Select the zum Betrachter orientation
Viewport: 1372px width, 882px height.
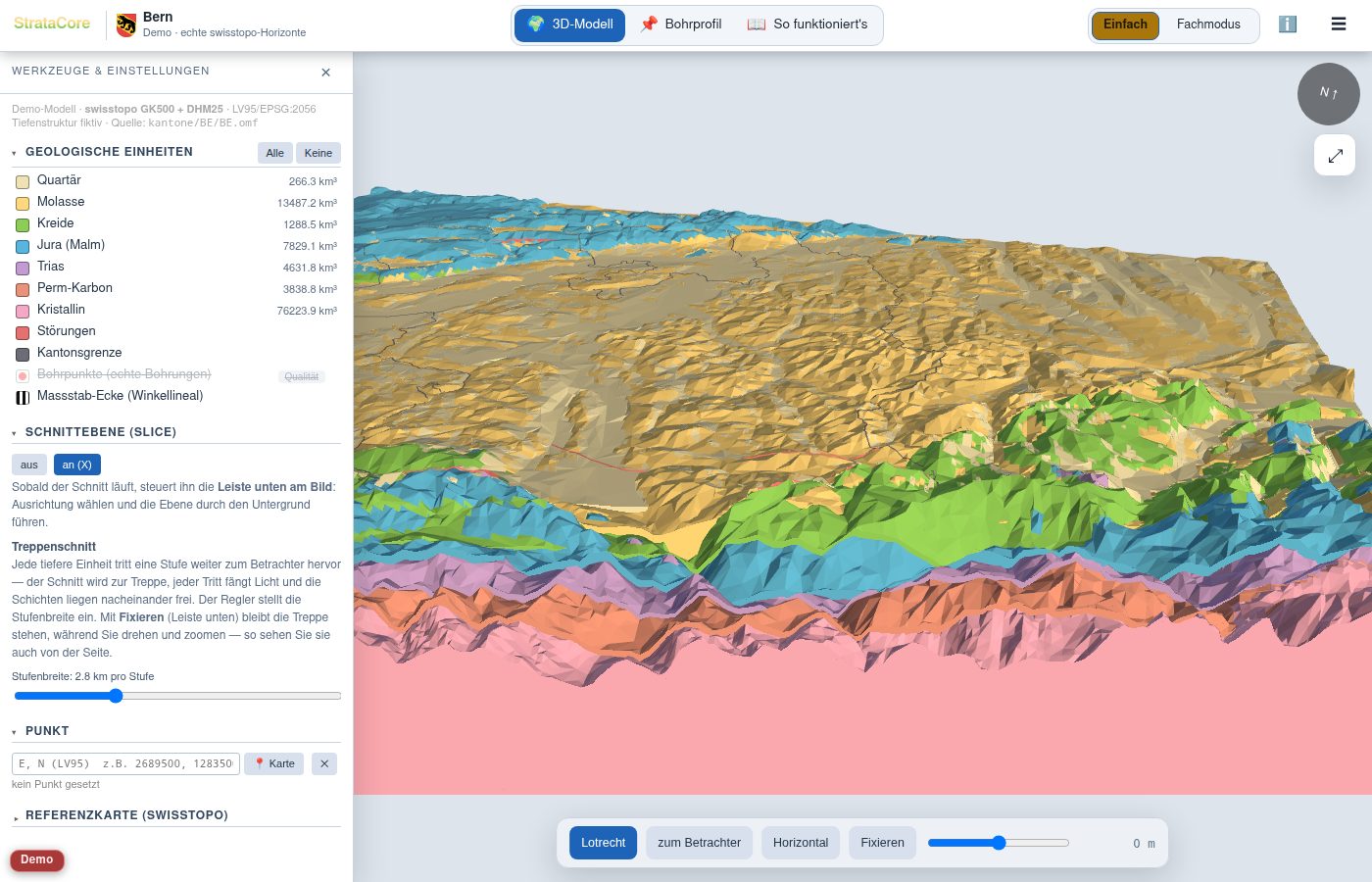700,843
